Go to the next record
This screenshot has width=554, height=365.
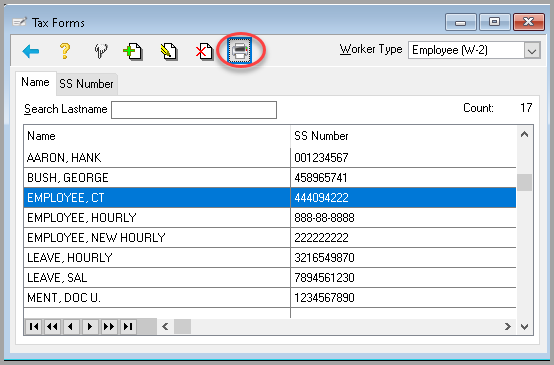[90, 326]
